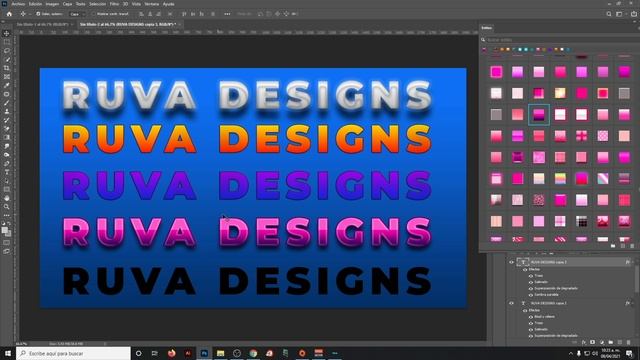Select the Horizontal Type tool

pyautogui.click(x=7, y=172)
